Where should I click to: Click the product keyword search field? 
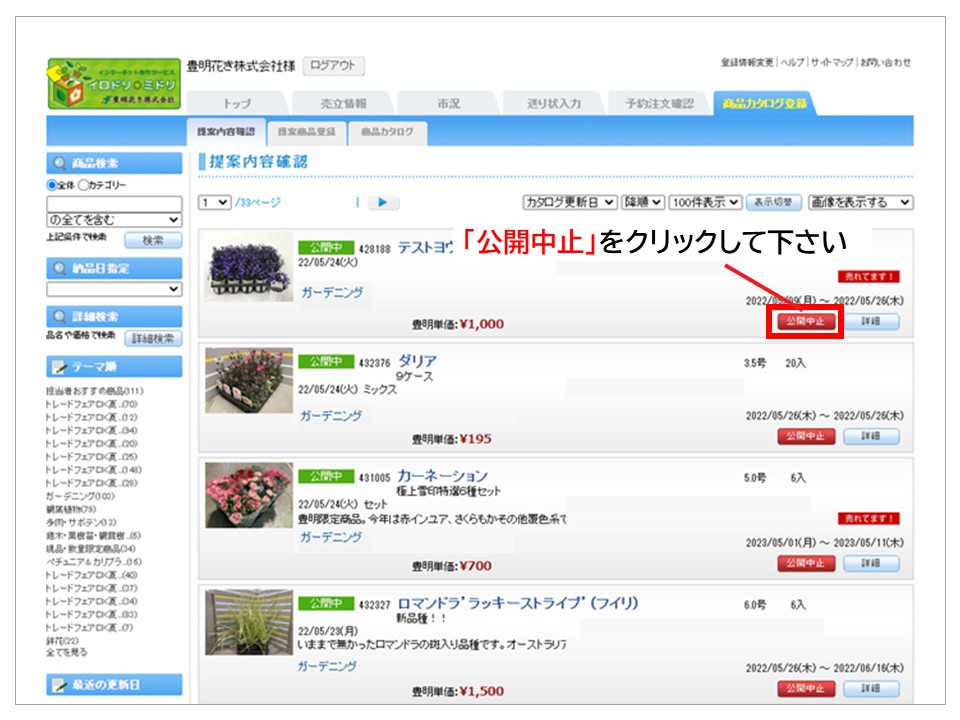point(114,203)
